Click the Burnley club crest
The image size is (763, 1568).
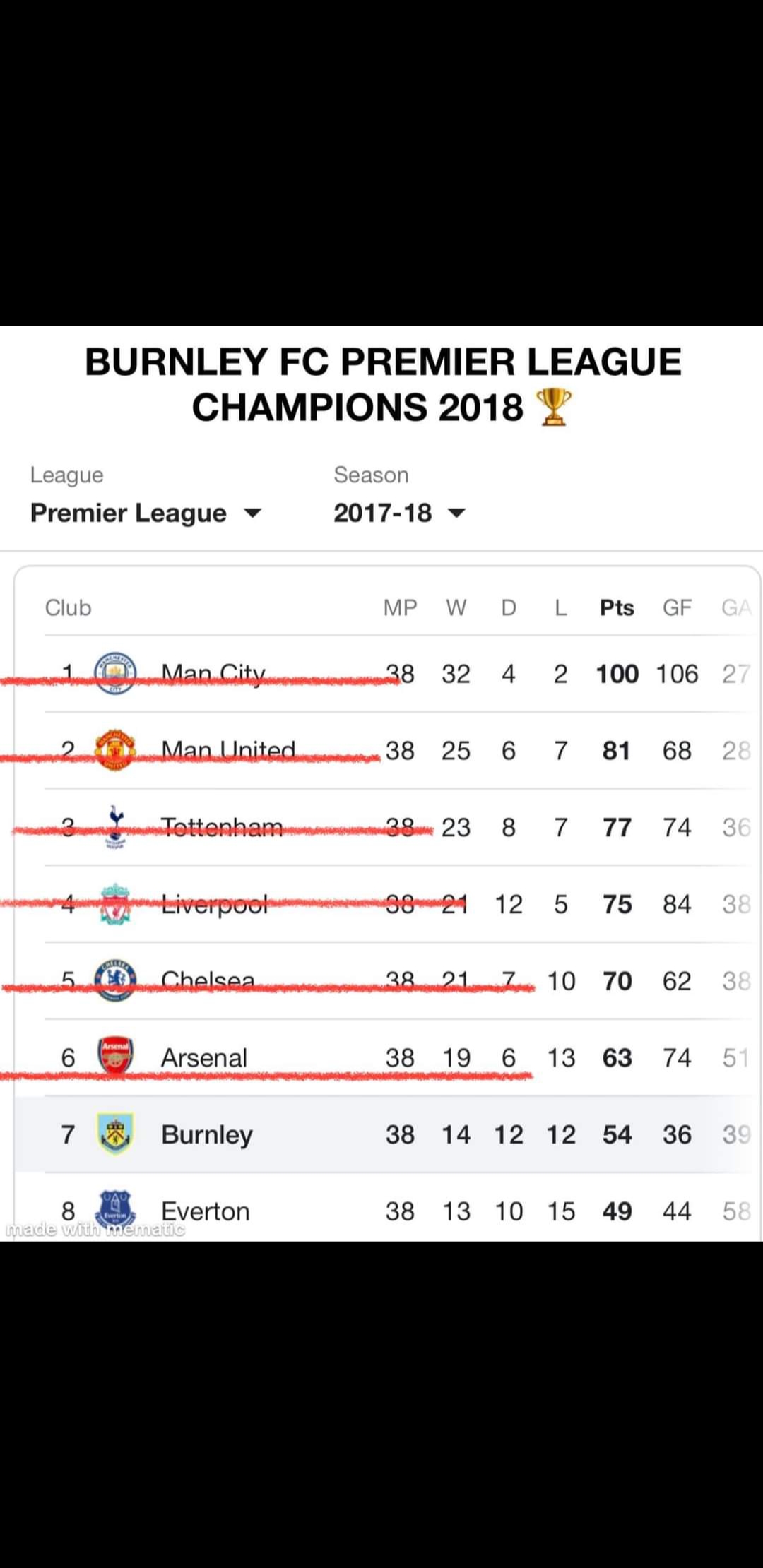point(115,1134)
